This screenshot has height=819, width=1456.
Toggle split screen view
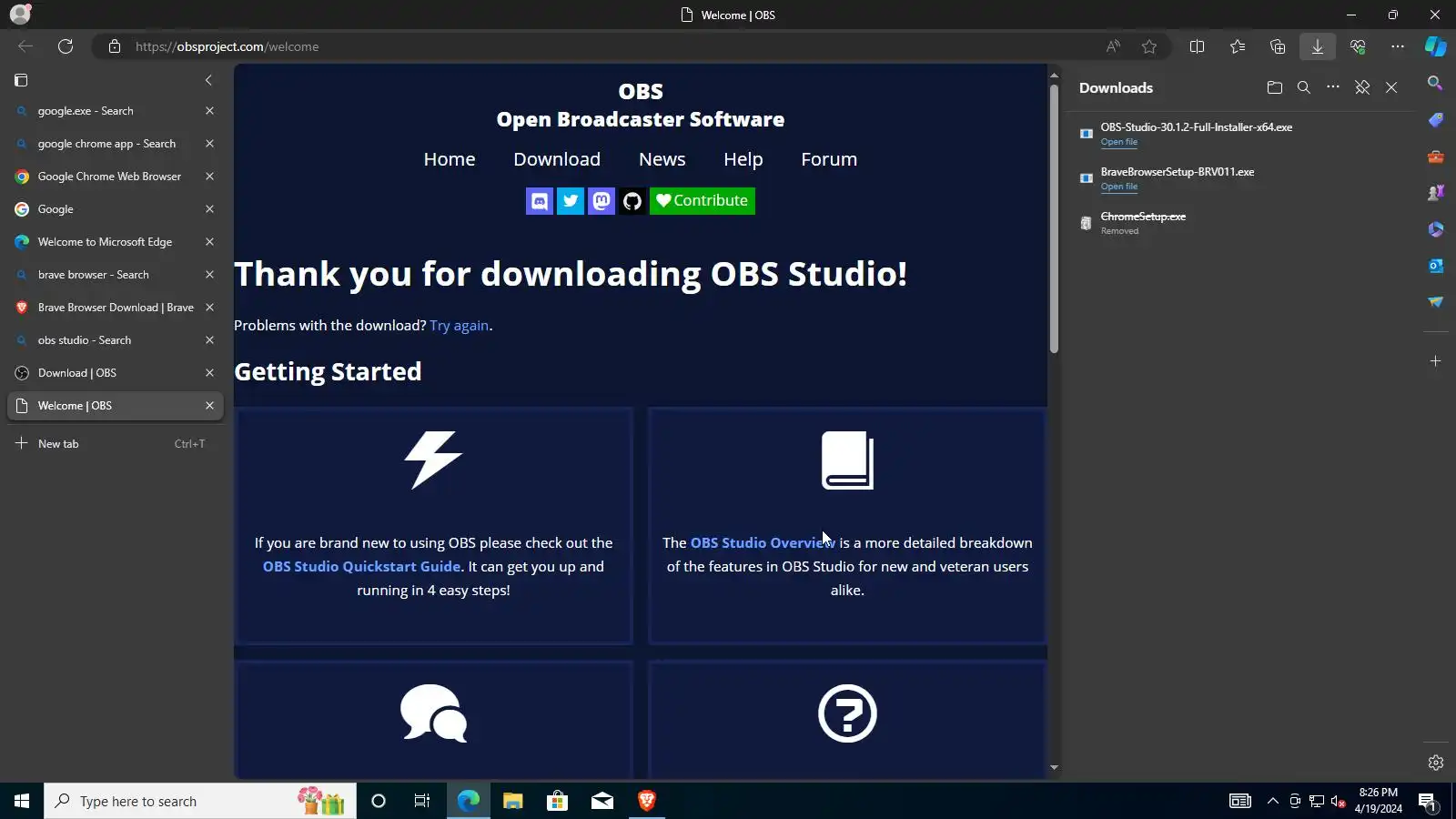coord(1198,46)
